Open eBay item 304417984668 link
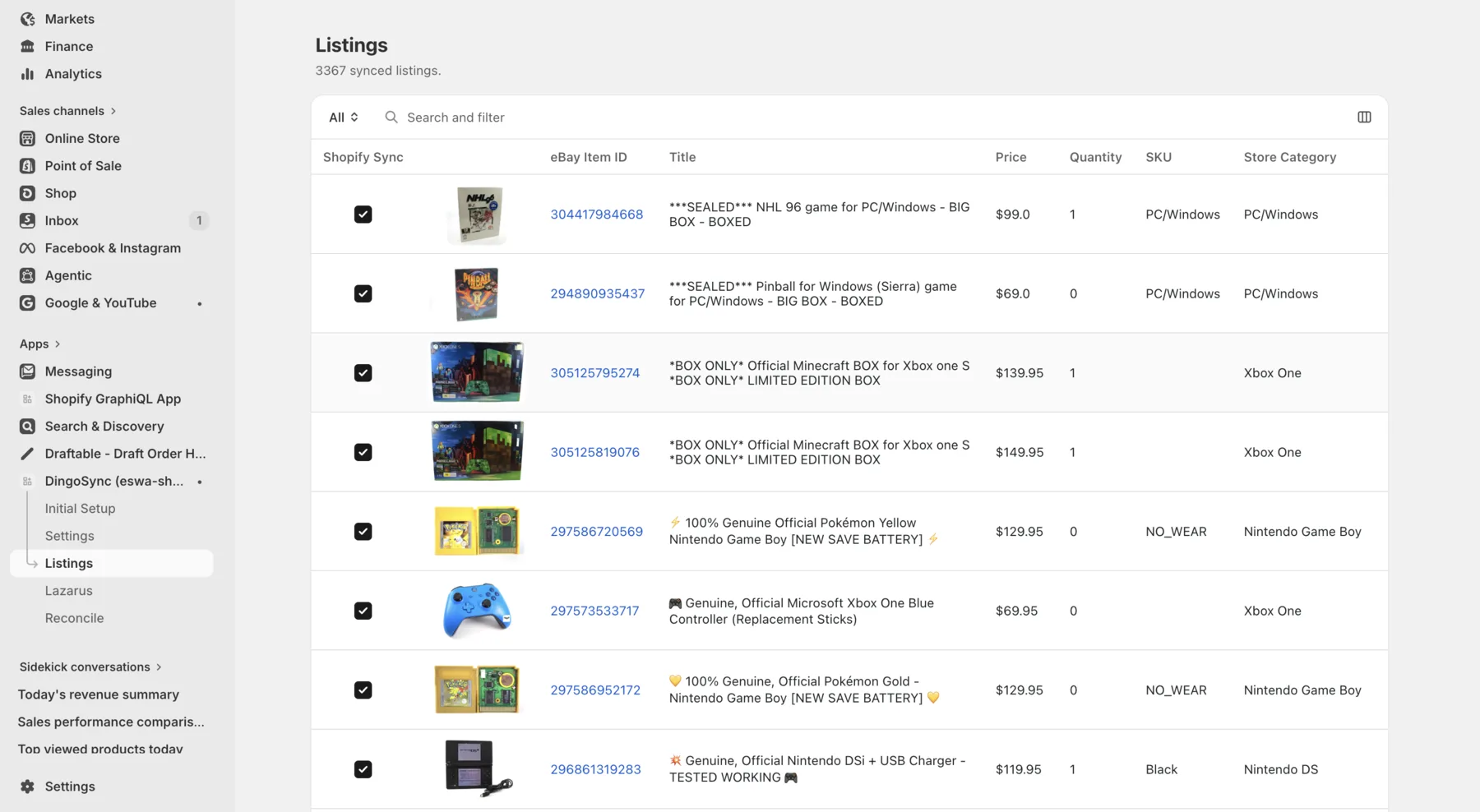The width and height of the screenshot is (1480, 812). pos(597,215)
